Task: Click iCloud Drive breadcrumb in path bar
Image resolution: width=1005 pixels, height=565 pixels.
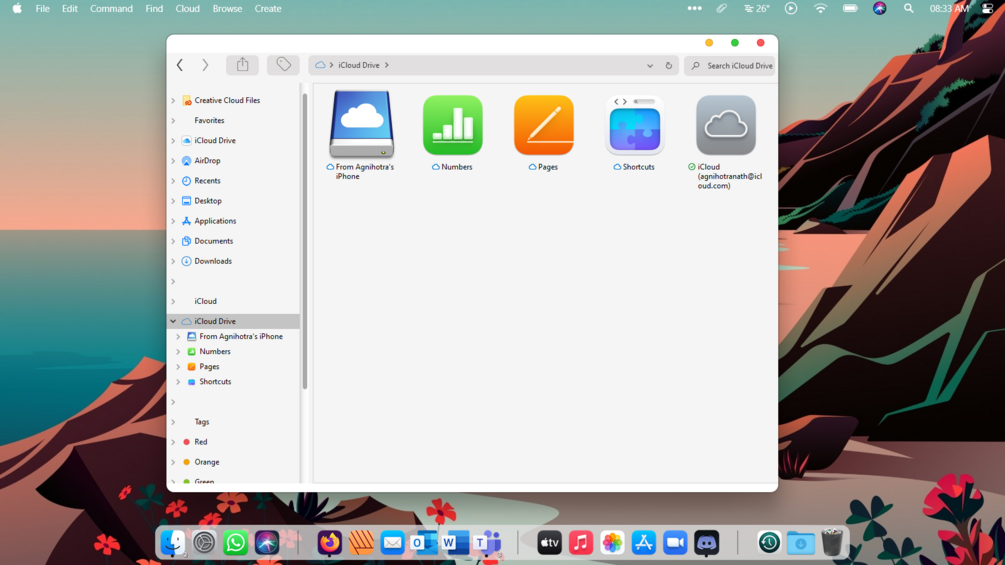Action: click(359, 65)
